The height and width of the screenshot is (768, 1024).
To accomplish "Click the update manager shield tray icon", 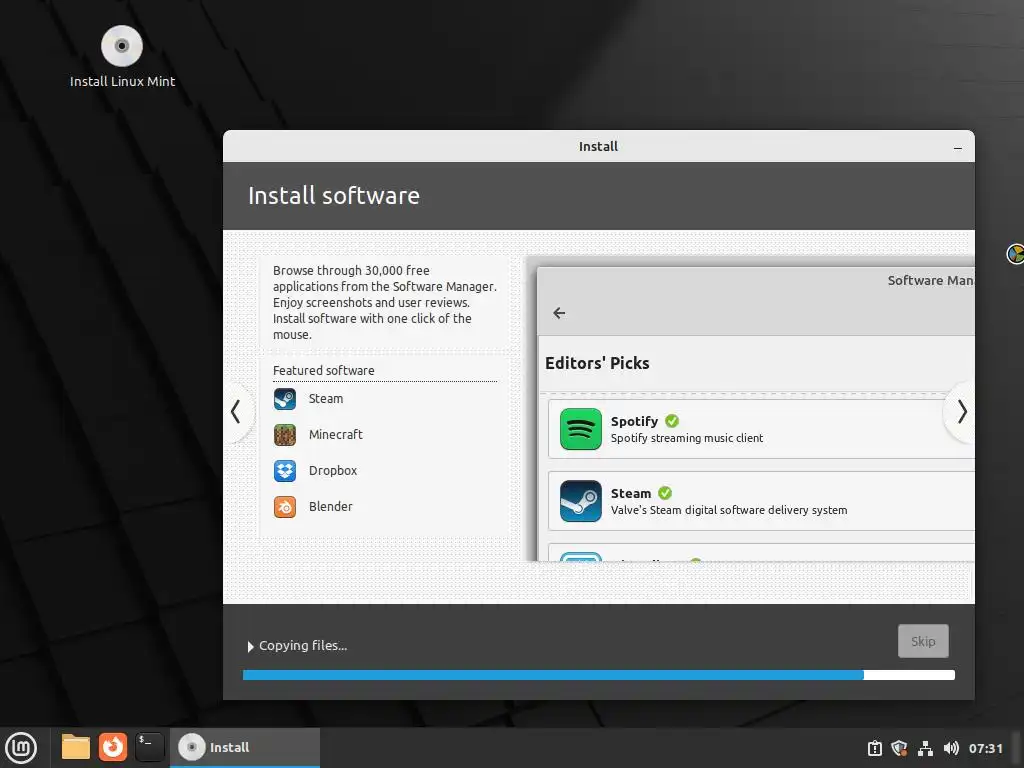I will [899, 748].
